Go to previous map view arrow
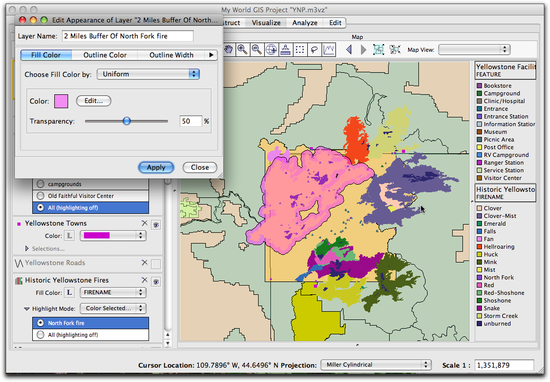Image resolution: width=550 pixels, height=382 pixels. (x=349, y=49)
